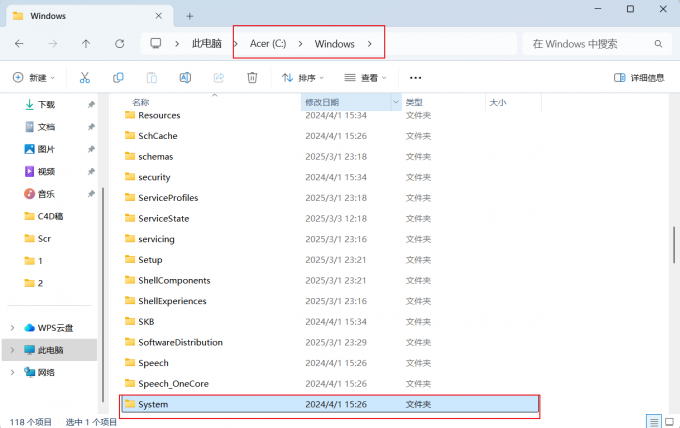
Task: Click 此电脑 in the address bar
Action: tap(207, 44)
